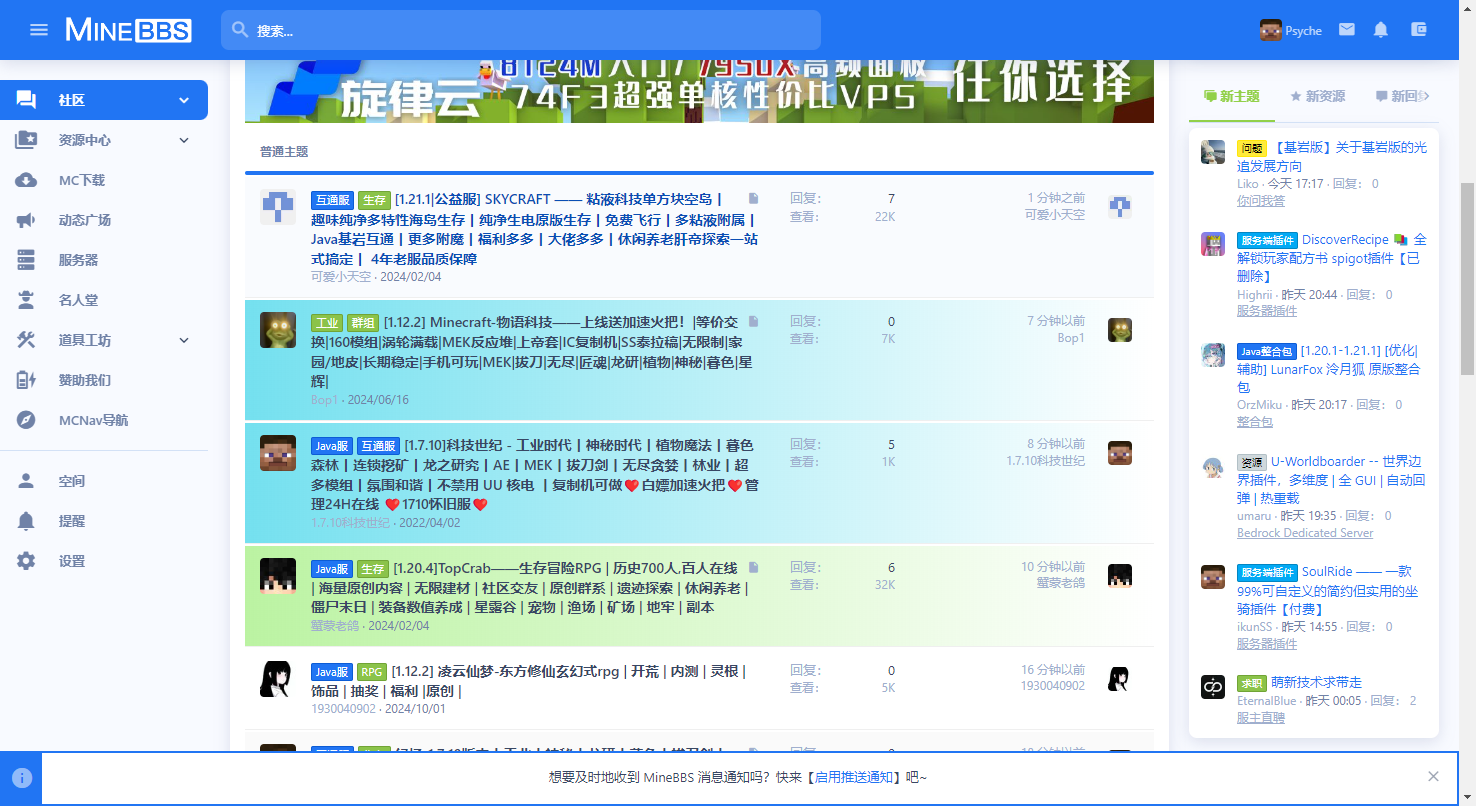Viewport: 1476px width, 806px height.
Task: Open the TopCrab 生存冒险RPG thread
Action: pyautogui.click(x=530, y=587)
